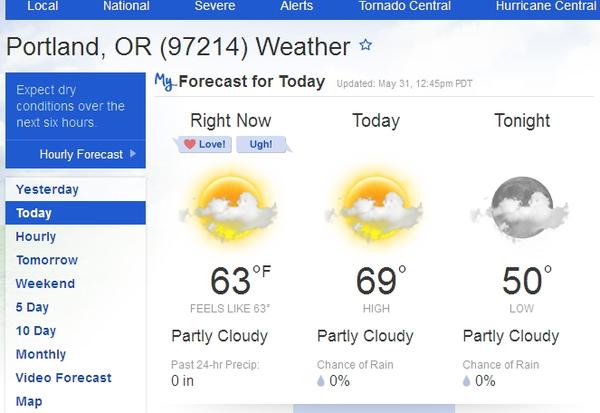Select Video Forecast in sidebar
The height and width of the screenshot is (413, 600).
click(64, 378)
